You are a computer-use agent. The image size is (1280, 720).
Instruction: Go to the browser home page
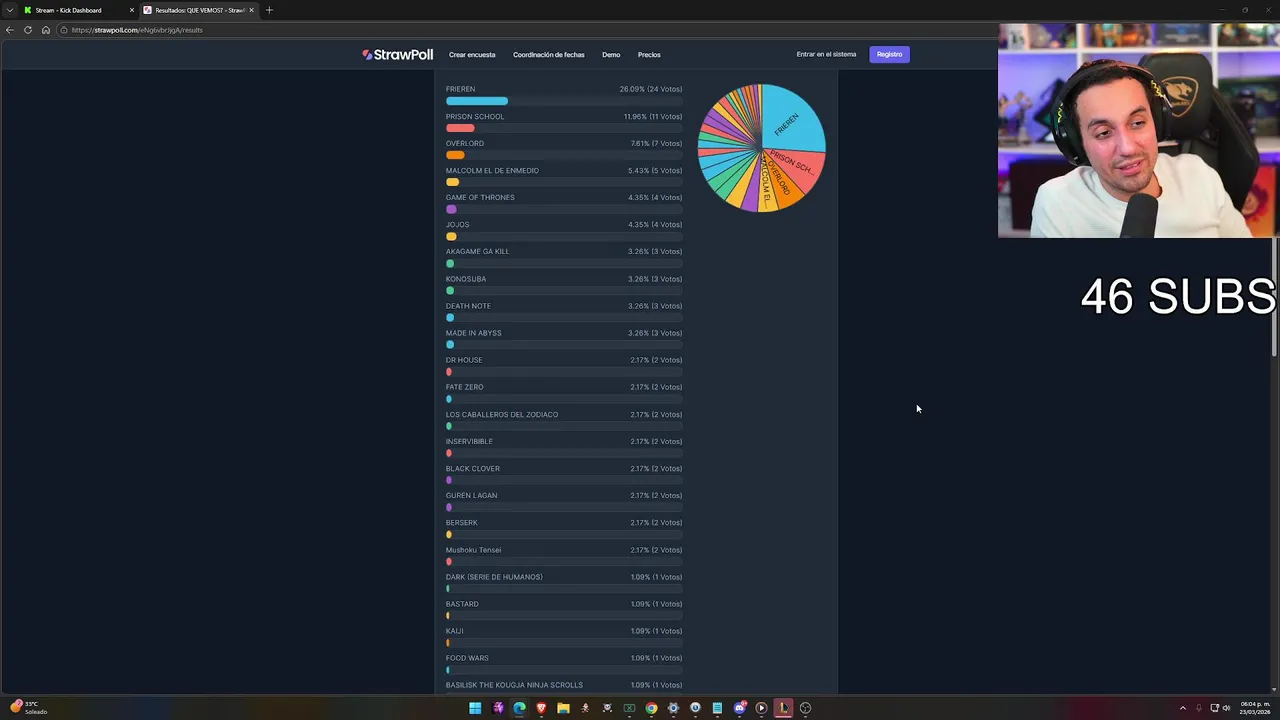[x=45, y=30]
